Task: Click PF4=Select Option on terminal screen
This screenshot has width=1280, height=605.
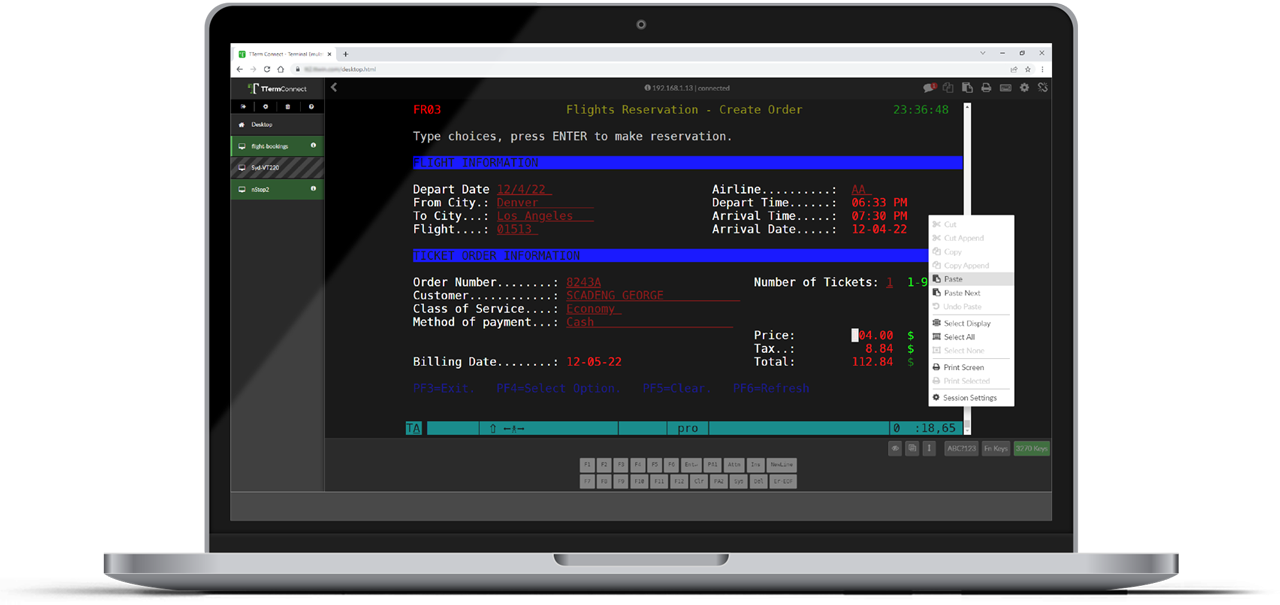Action: (559, 388)
